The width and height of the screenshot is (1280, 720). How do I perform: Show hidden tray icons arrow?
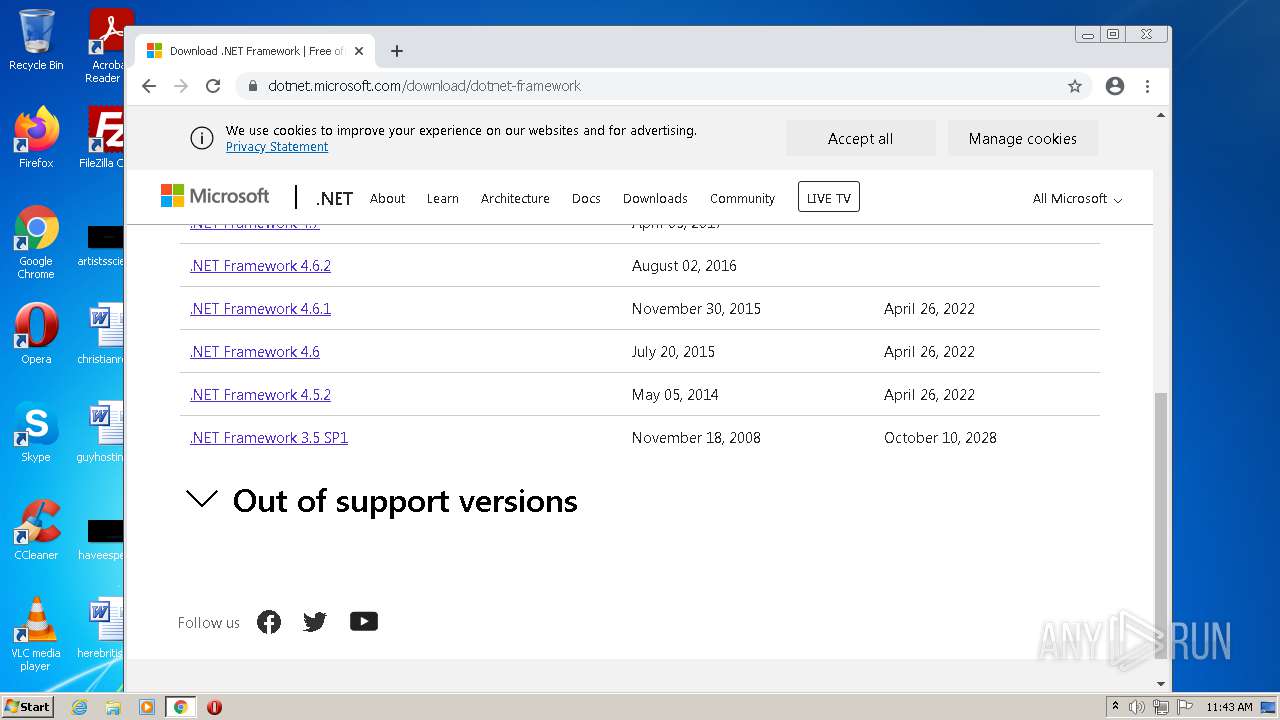click(1115, 707)
